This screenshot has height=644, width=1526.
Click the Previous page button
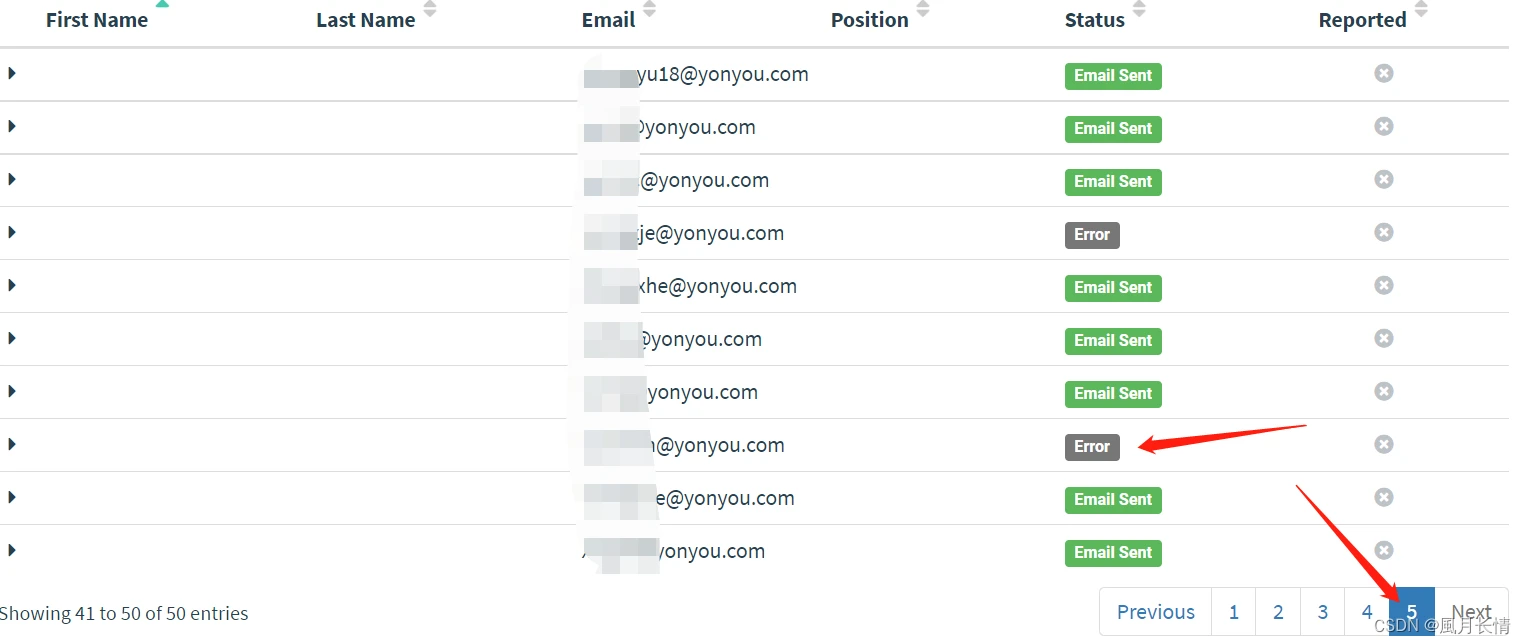pos(1156,612)
